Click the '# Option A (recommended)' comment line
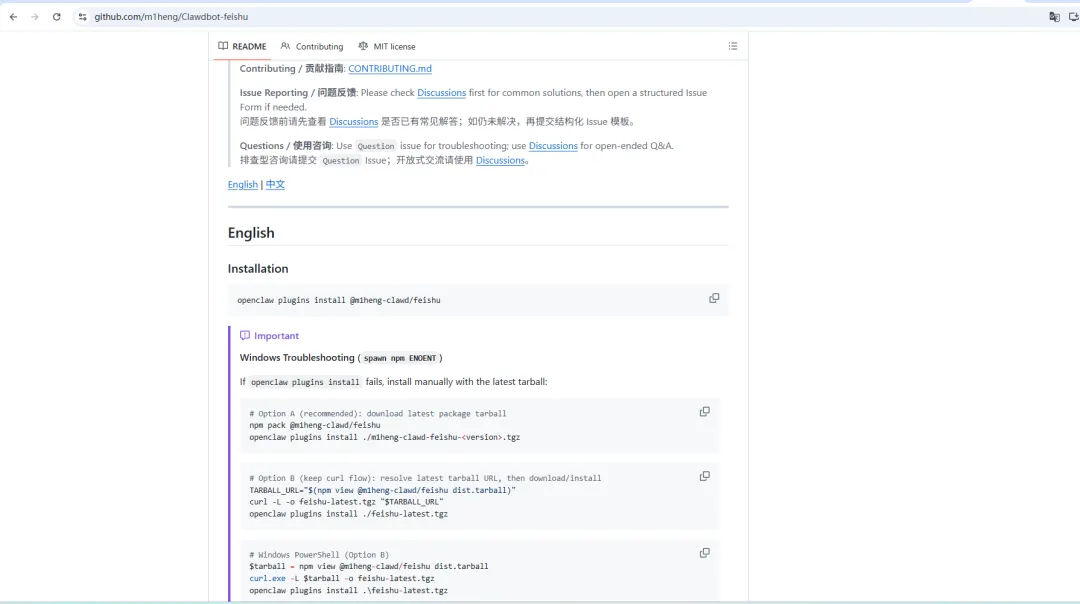Image resolution: width=1080 pixels, height=604 pixels. [377, 413]
